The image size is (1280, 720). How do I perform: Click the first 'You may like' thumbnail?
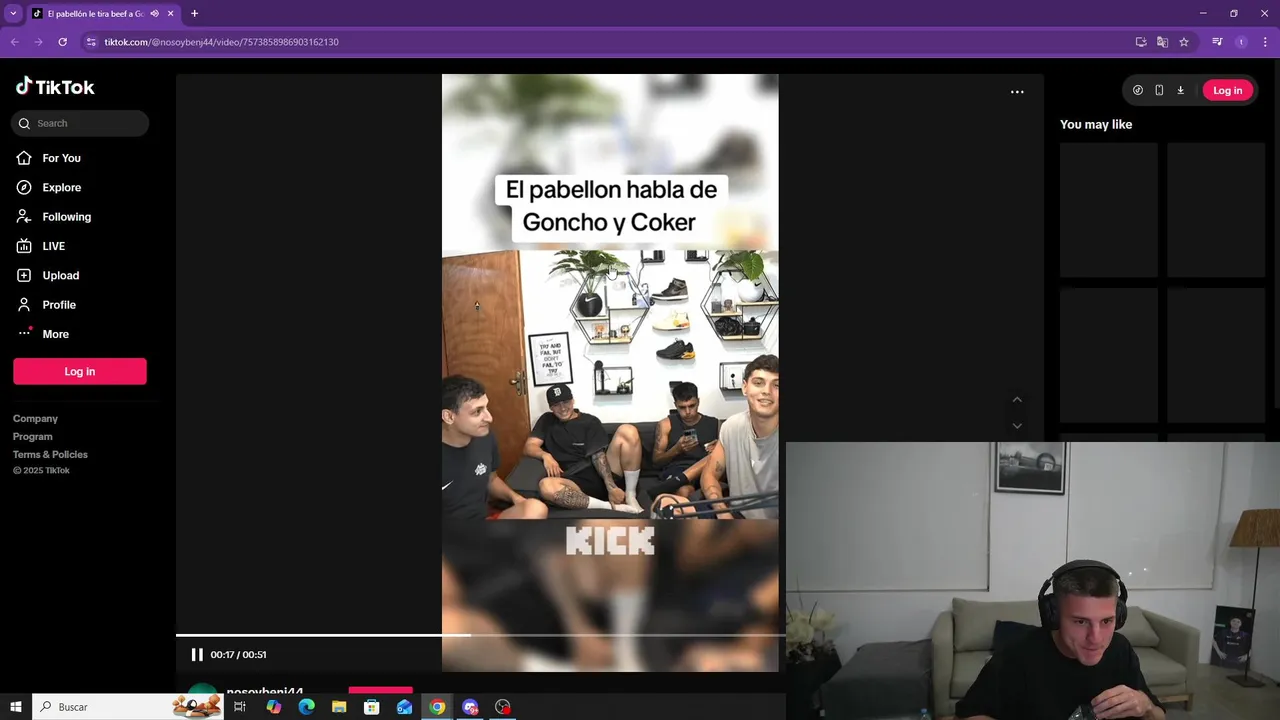(1109, 209)
